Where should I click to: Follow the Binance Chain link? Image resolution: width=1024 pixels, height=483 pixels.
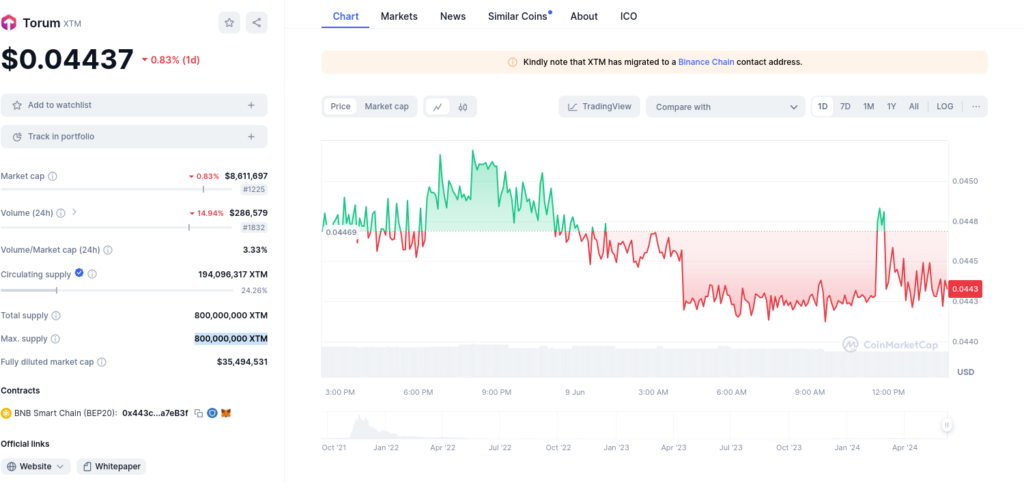click(706, 62)
